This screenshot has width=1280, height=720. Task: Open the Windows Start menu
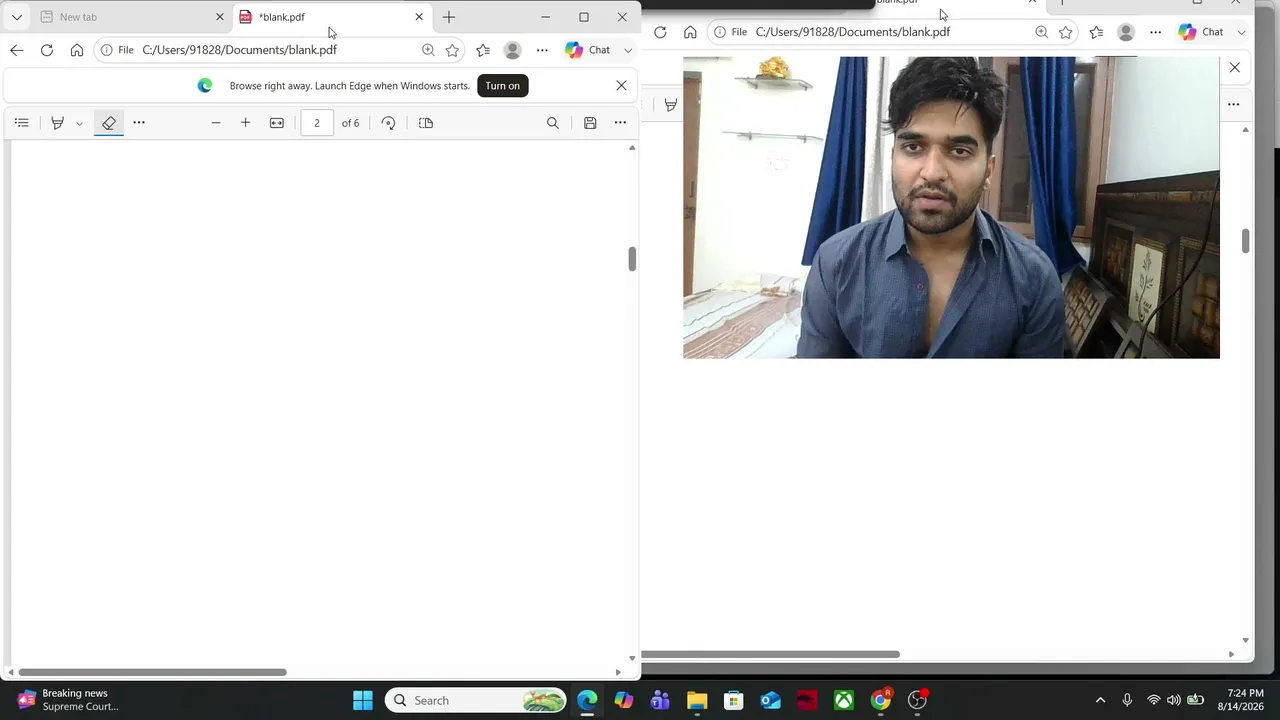[x=363, y=700]
